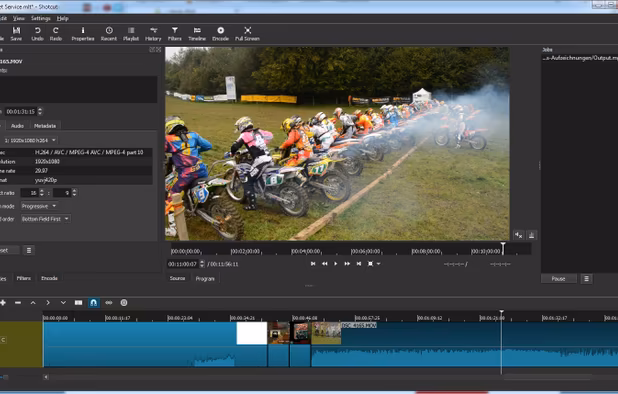Open the History panel icon

153,34
